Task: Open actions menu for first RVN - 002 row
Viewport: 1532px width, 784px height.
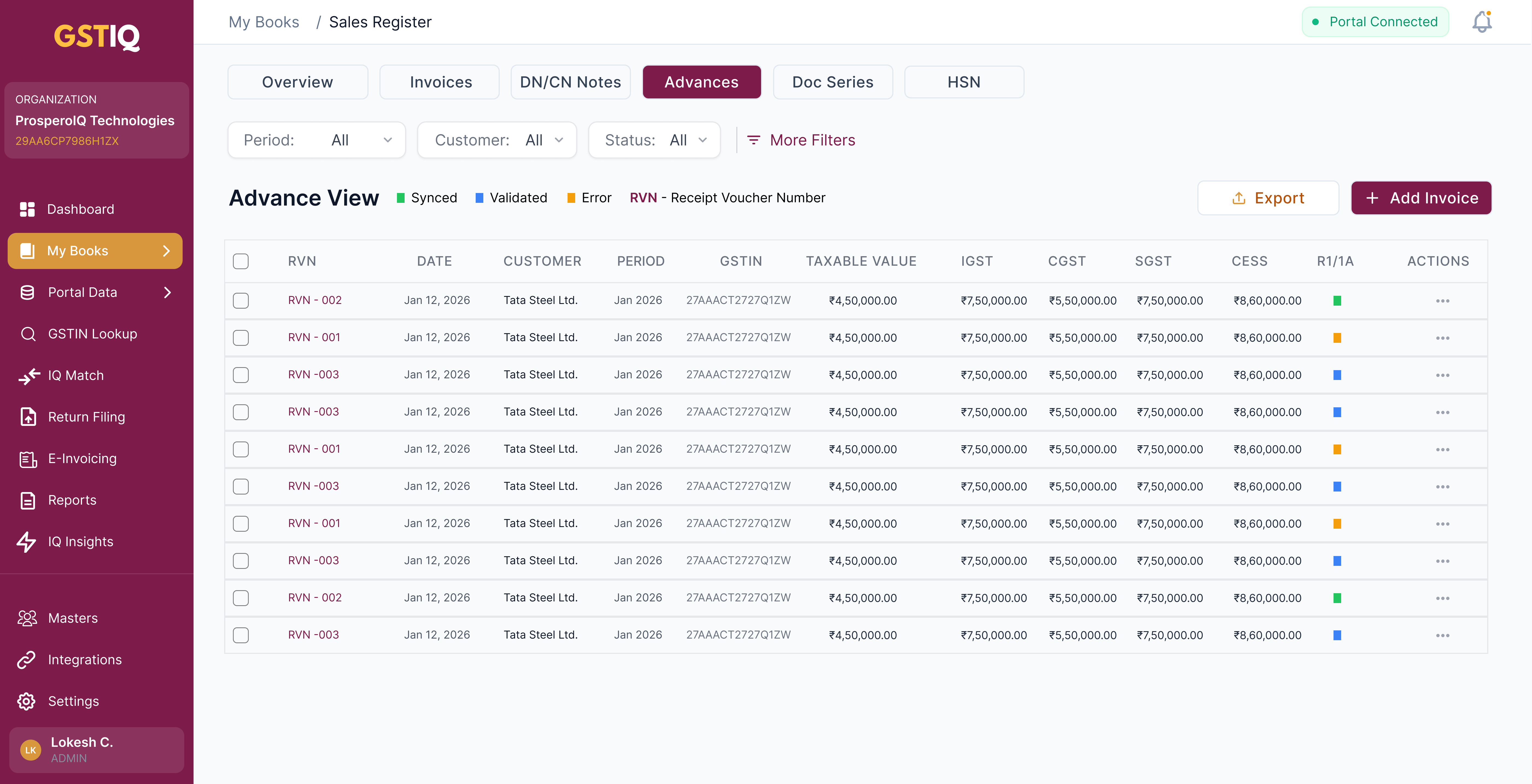Action: click(1442, 301)
